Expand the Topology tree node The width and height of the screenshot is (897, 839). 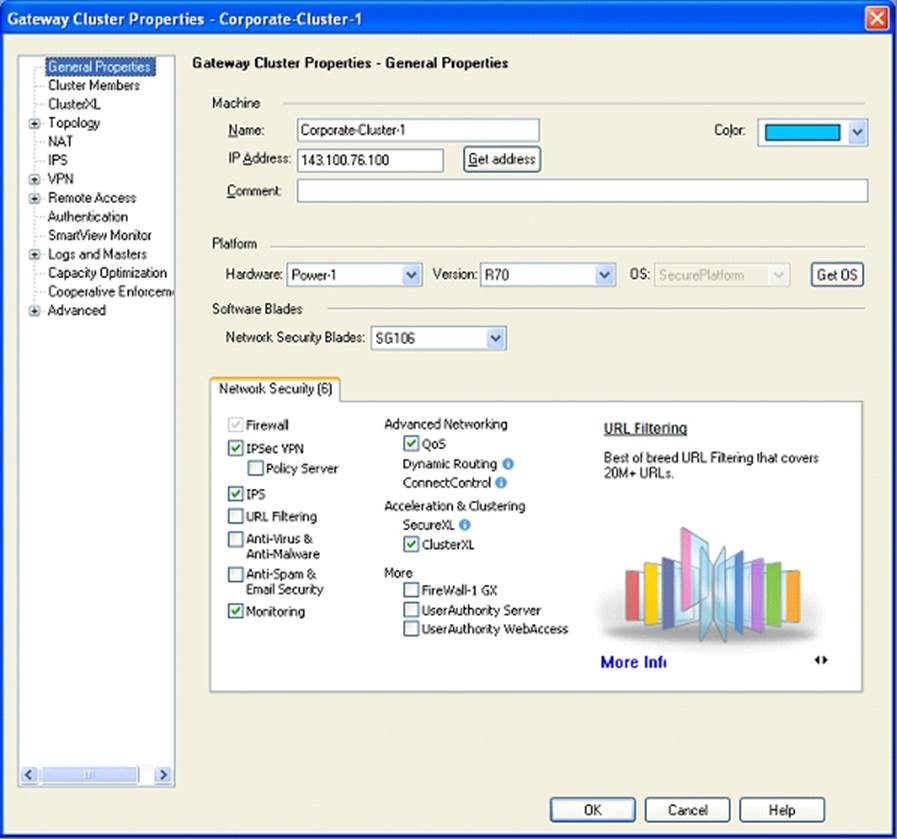pyautogui.click(x=35, y=124)
